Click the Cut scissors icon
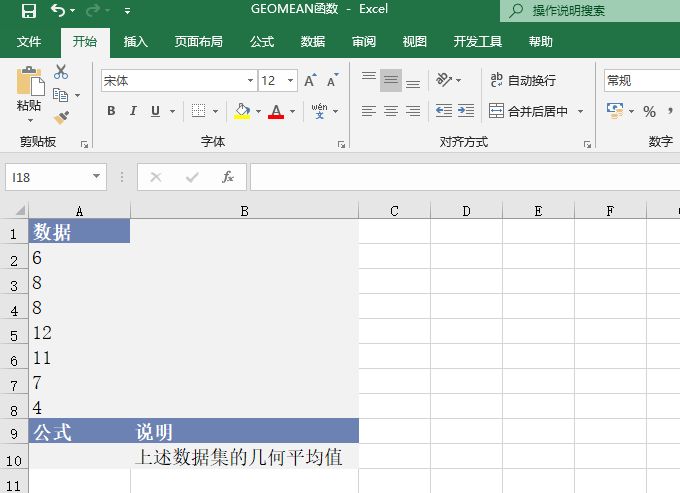This screenshot has height=493, width=680. (61, 72)
